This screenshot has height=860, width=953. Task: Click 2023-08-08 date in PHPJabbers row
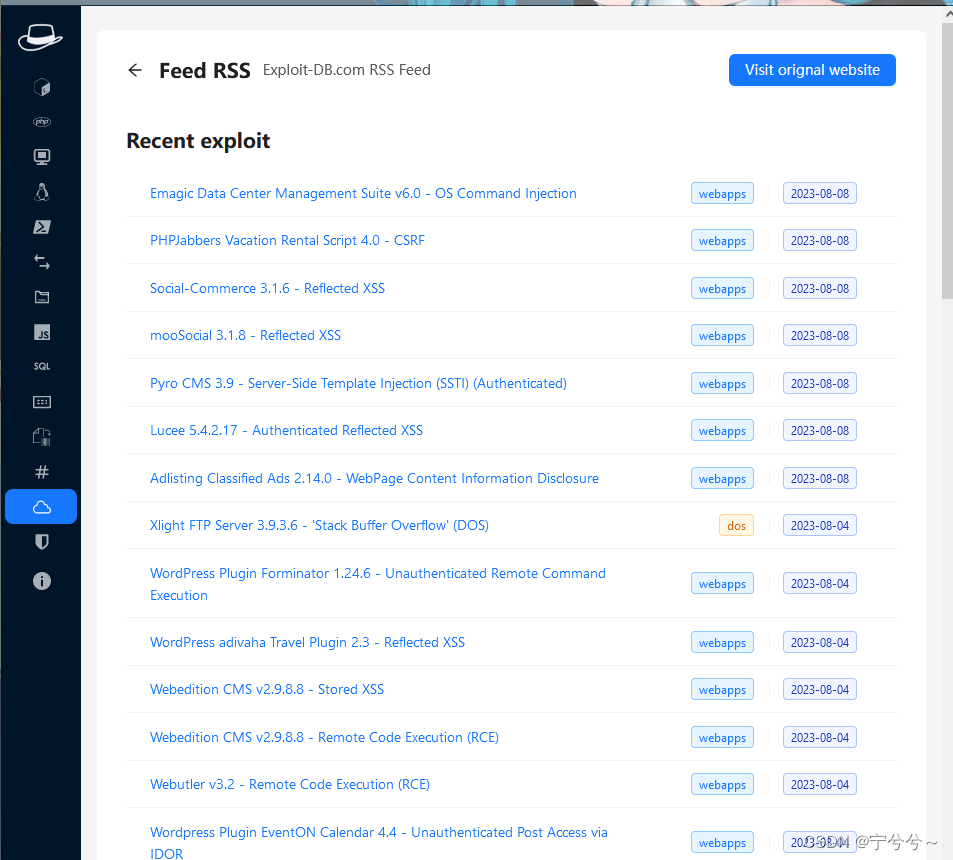click(819, 241)
